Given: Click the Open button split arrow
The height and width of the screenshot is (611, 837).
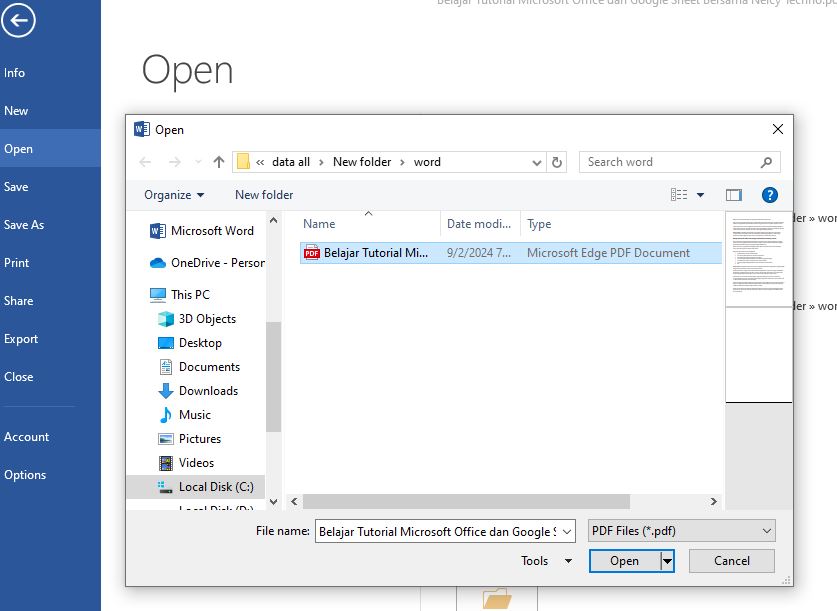Looking at the screenshot, I should (667, 561).
